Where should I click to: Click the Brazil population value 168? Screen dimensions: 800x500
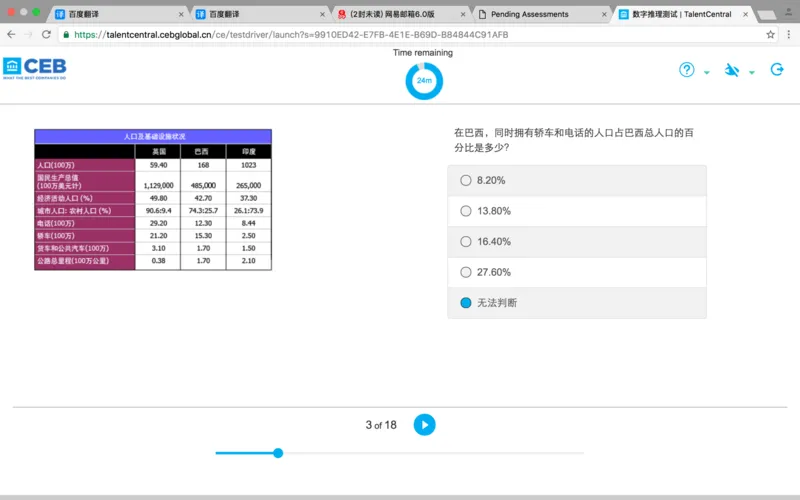click(203, 165)
